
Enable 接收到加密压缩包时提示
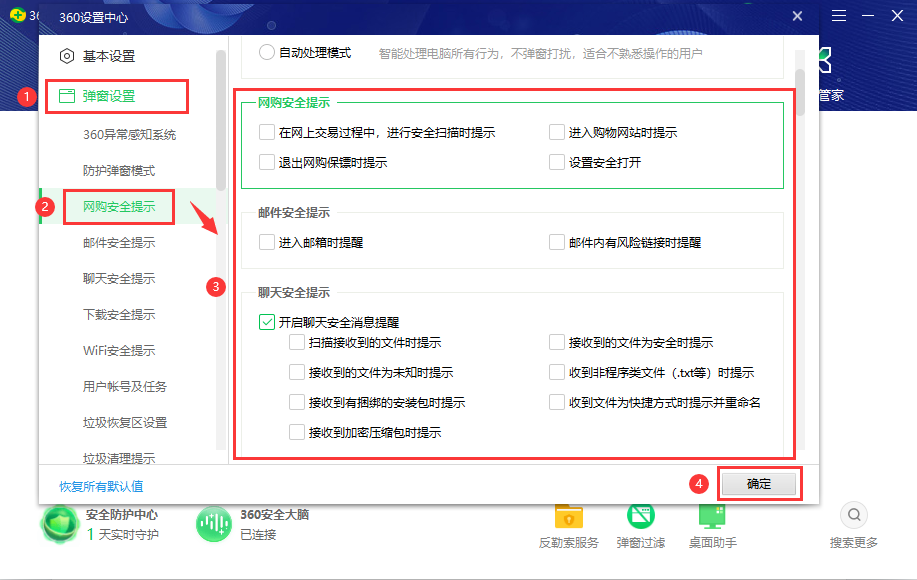pyautogui.click(x=297, y=432)
